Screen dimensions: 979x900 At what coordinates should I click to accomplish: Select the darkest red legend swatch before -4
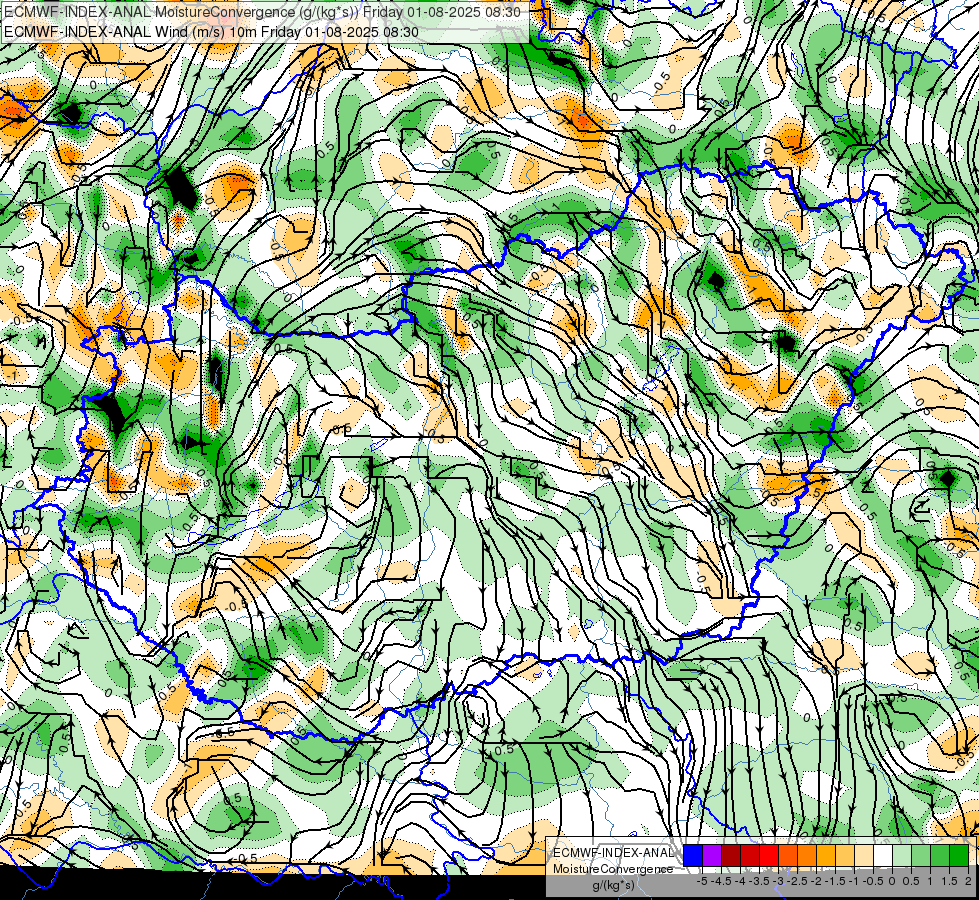click(x=731, y=856)
